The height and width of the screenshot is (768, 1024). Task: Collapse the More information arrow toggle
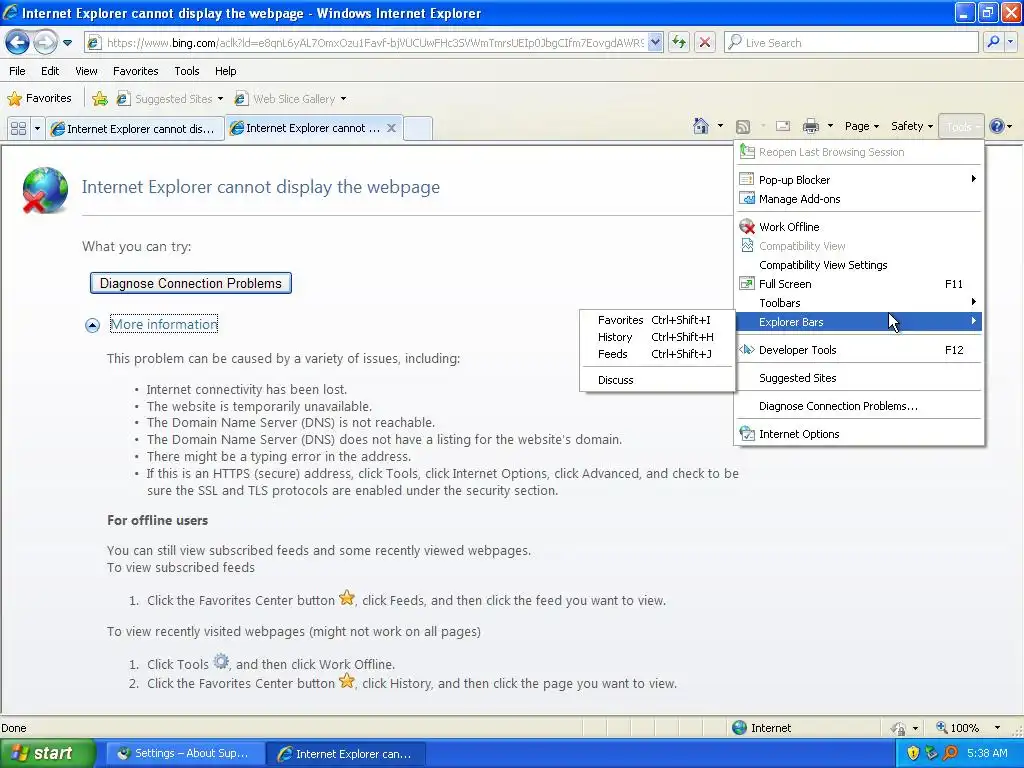click(92, 325)
